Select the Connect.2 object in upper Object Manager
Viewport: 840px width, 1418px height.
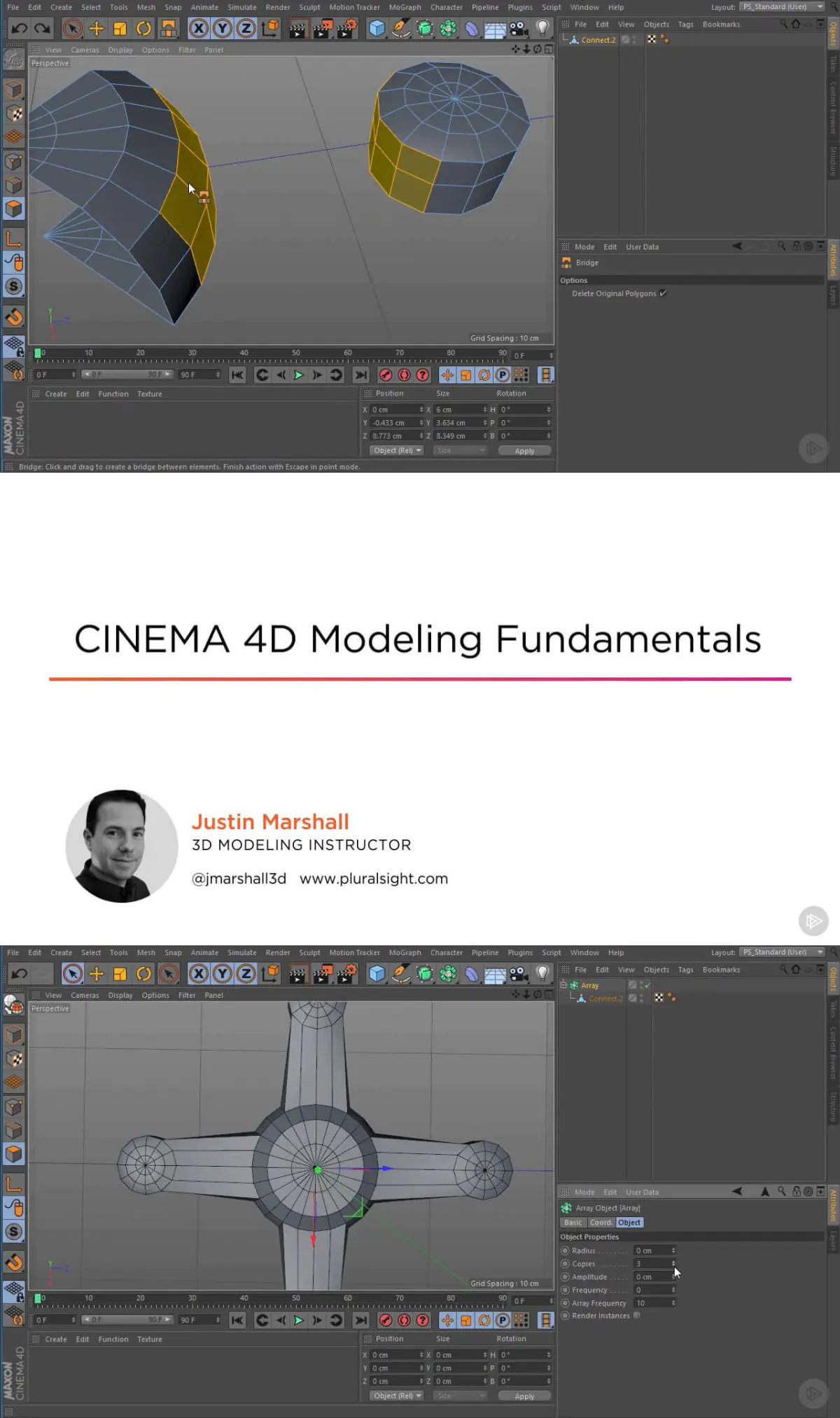[x=598, y=40]
